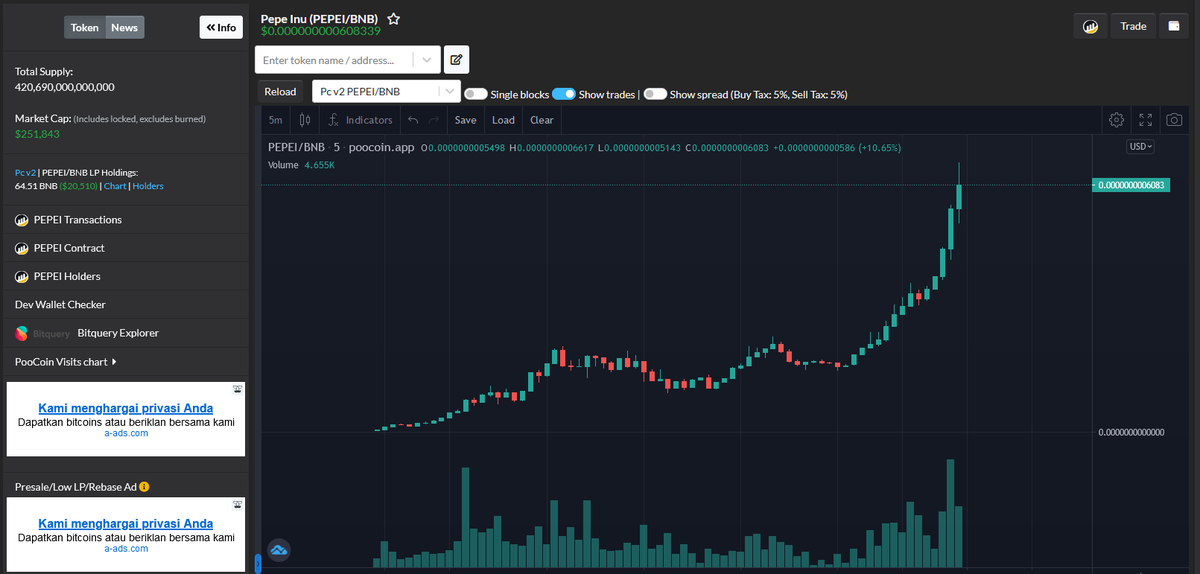Take a chart snapshot with camera icon
1200x574 pixels.
pos(1174,120)
